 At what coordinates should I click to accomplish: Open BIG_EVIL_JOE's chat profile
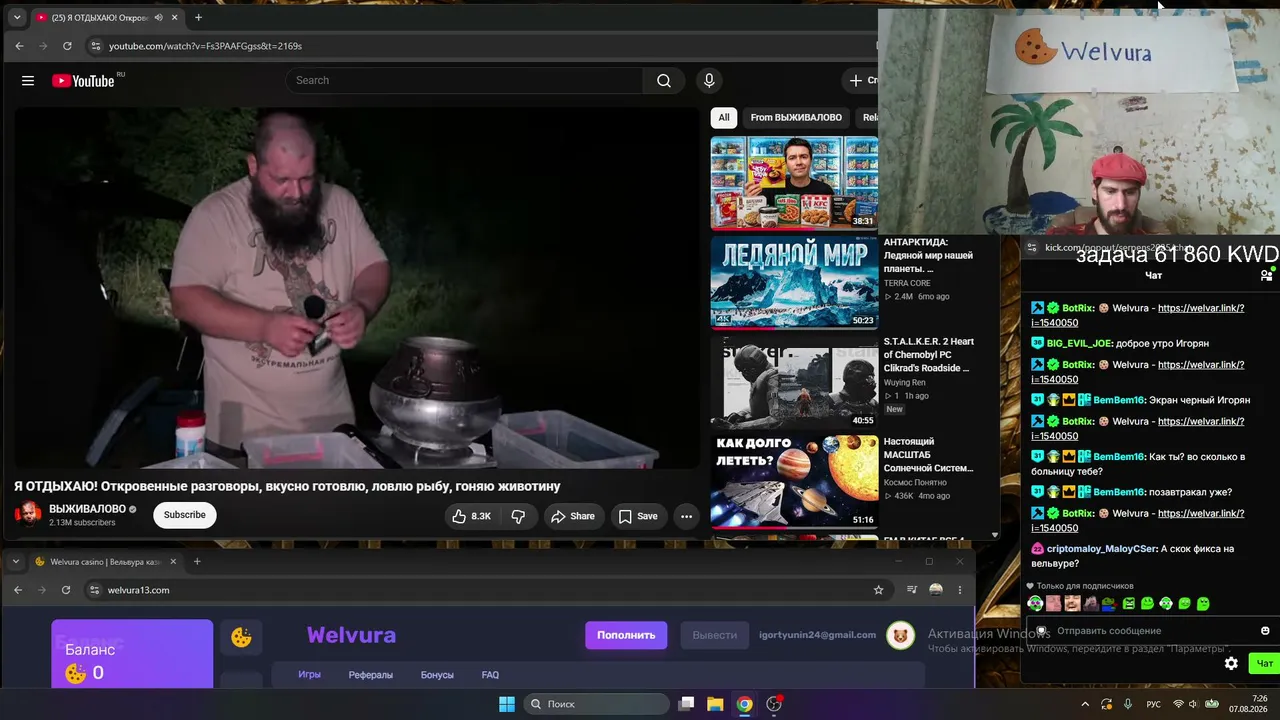[x=1079, y=343]
